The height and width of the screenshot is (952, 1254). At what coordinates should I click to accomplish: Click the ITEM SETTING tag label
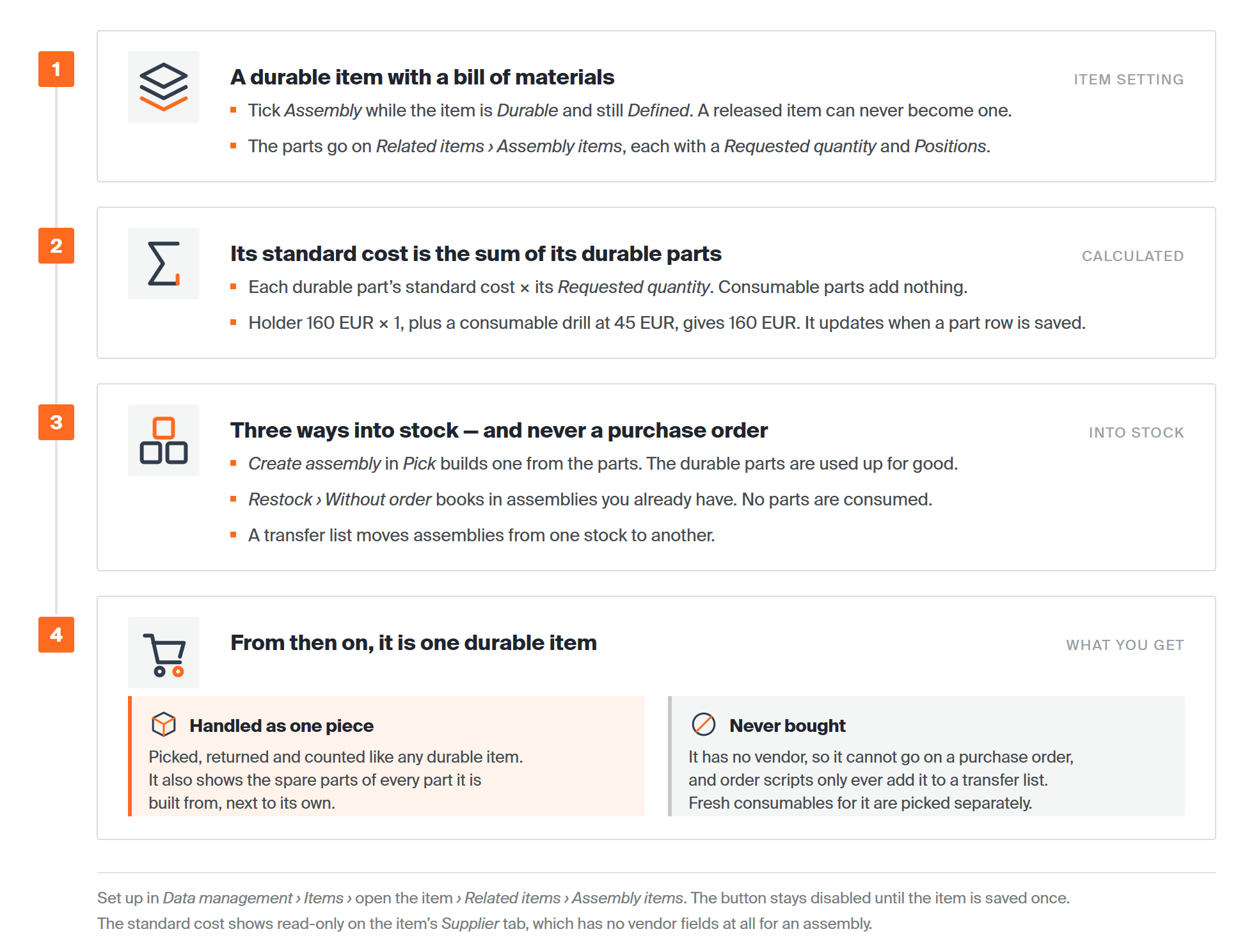[x=1129, y=79]
